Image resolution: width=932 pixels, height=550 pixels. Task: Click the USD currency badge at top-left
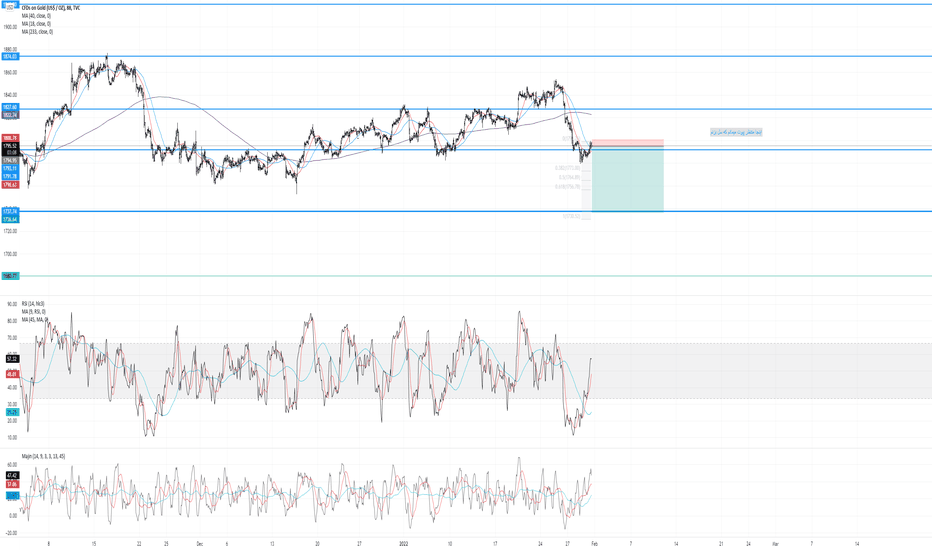[10, 5]
